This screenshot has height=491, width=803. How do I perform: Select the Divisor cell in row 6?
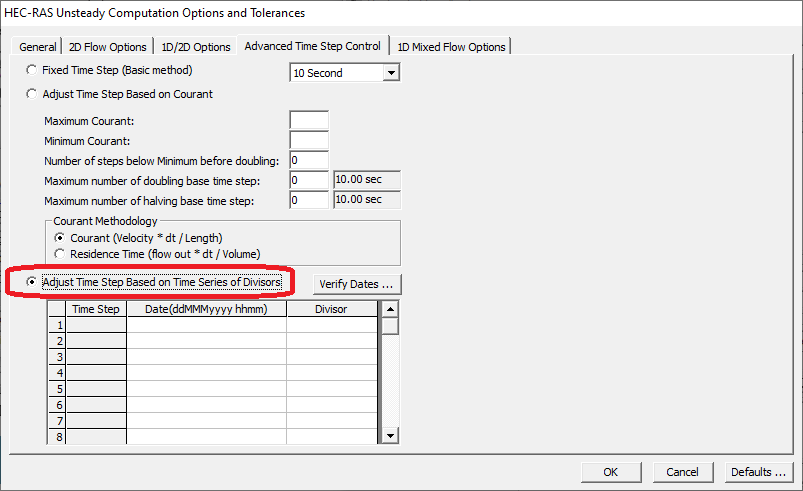click(x=332, y=404)
